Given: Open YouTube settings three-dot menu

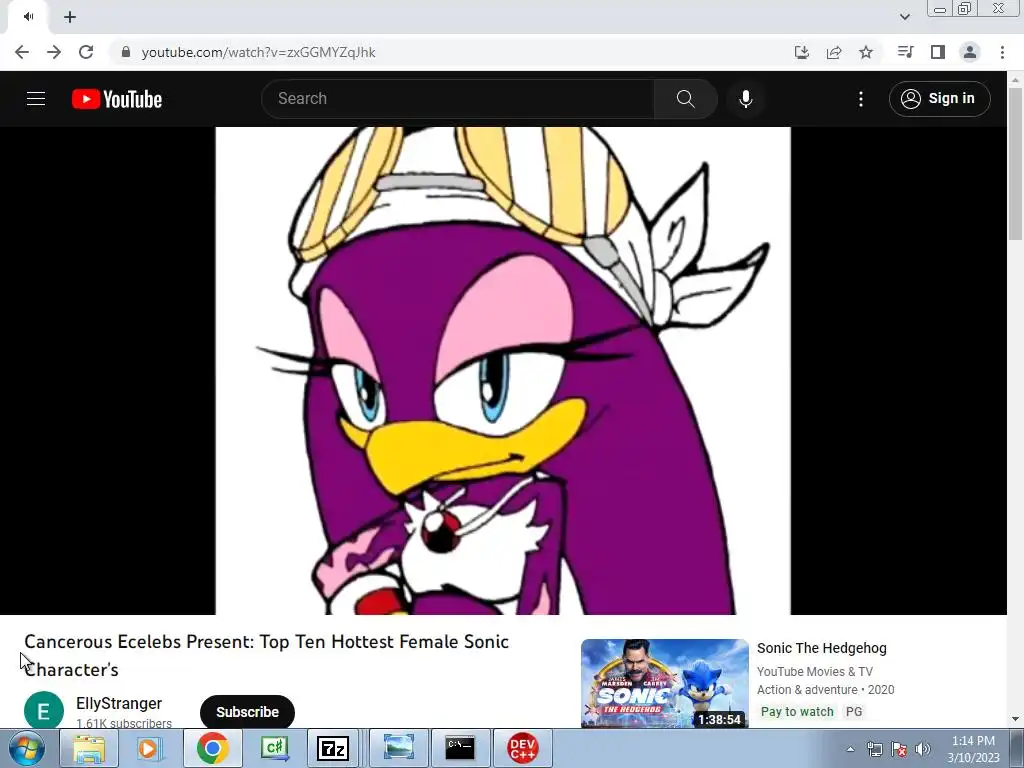Looking at the screenshot, I should [861, 99].
